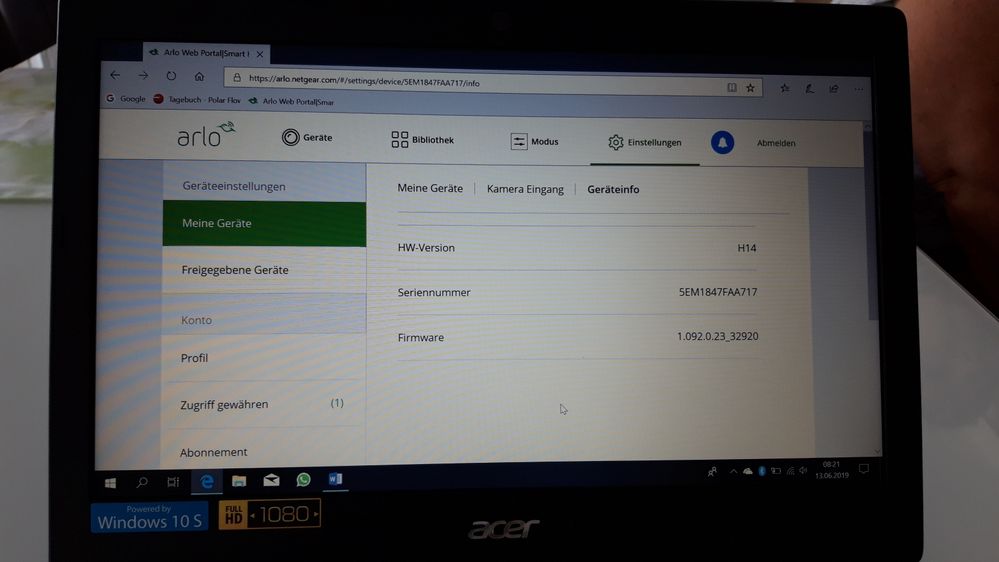This screenshot has width=999, height=562.
Task: Open browser more options menu
Action: pos(859,89)
